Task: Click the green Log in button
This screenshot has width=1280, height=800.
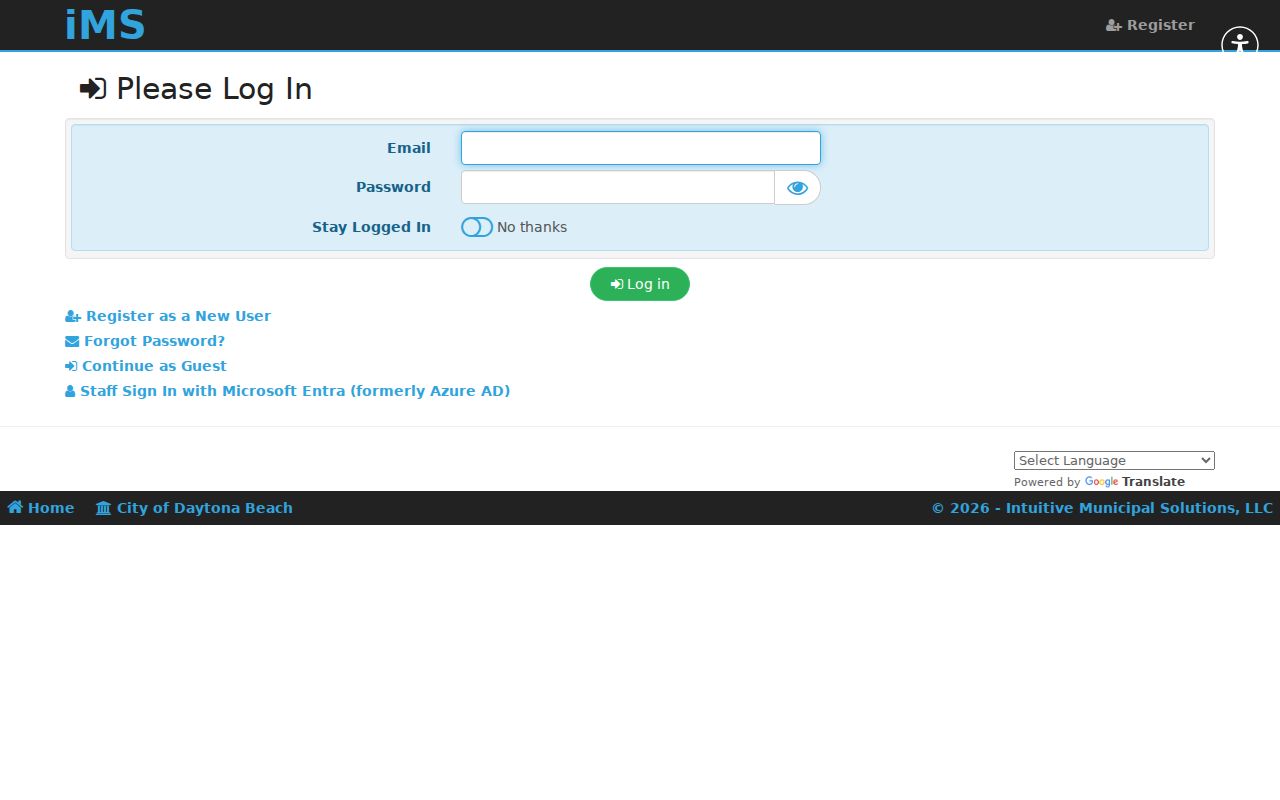Action: pyautogui.click(x=640, y=284)
